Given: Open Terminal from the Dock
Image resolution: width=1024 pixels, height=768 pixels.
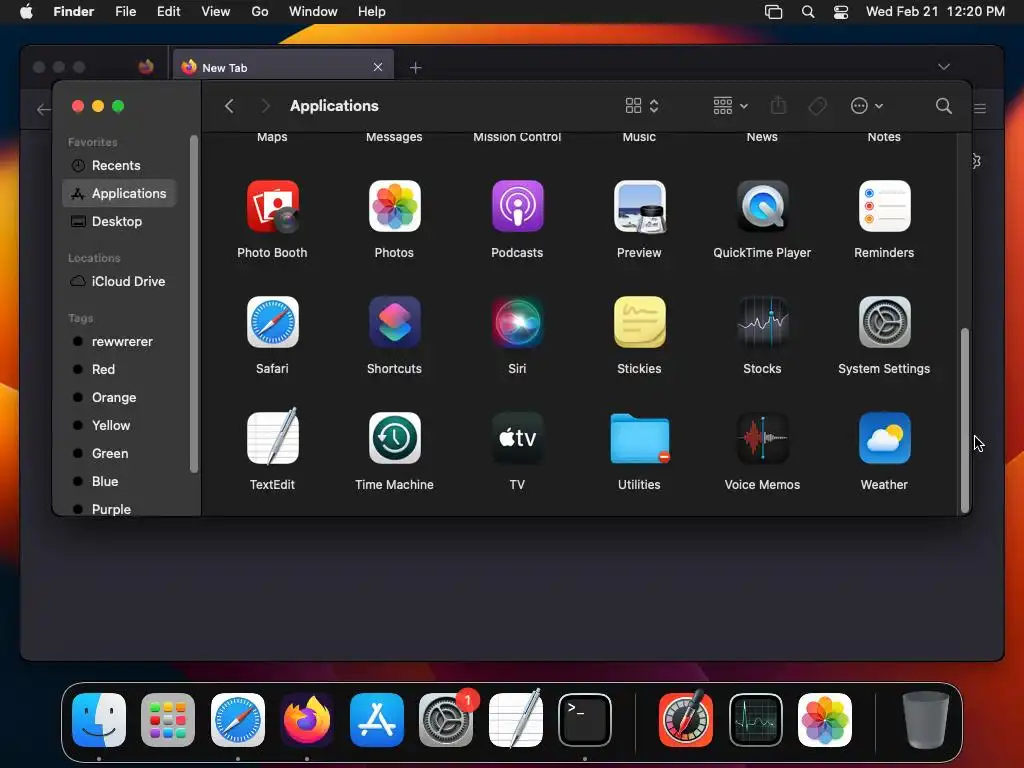Looking at the screenshot, I should [584, 720].
